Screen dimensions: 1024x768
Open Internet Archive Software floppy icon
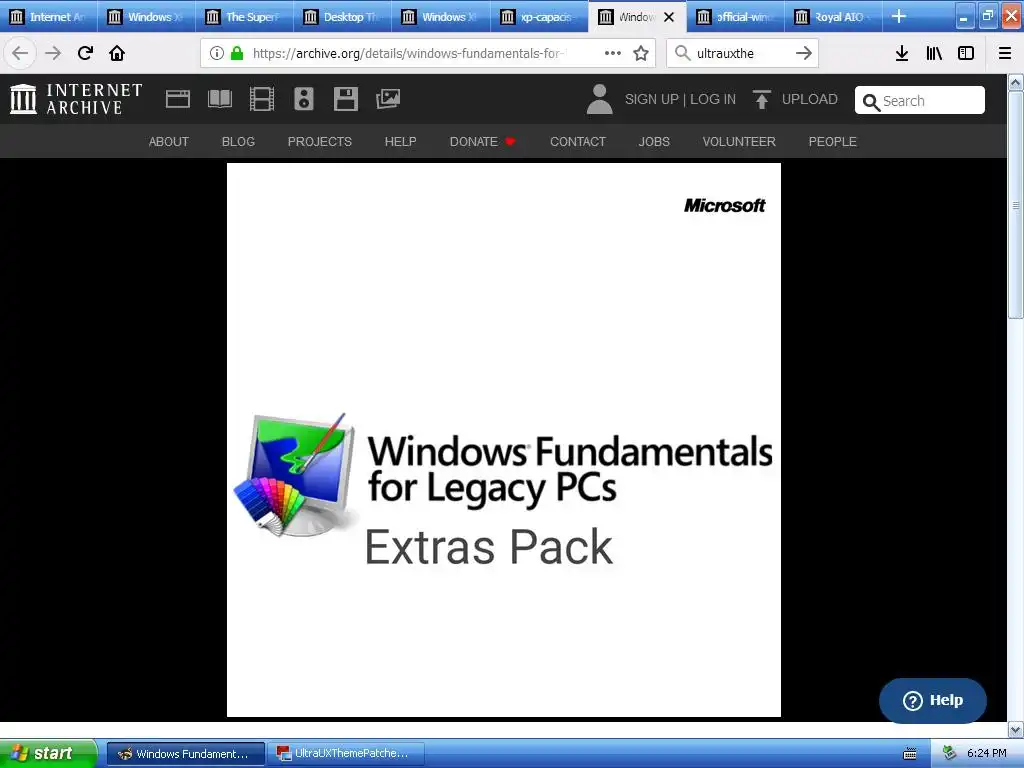(345, 99)
